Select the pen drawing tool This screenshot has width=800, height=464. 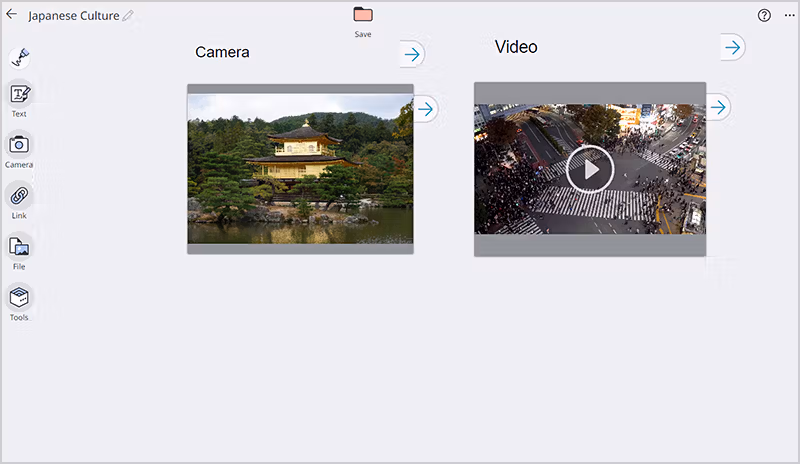(19, 58)
